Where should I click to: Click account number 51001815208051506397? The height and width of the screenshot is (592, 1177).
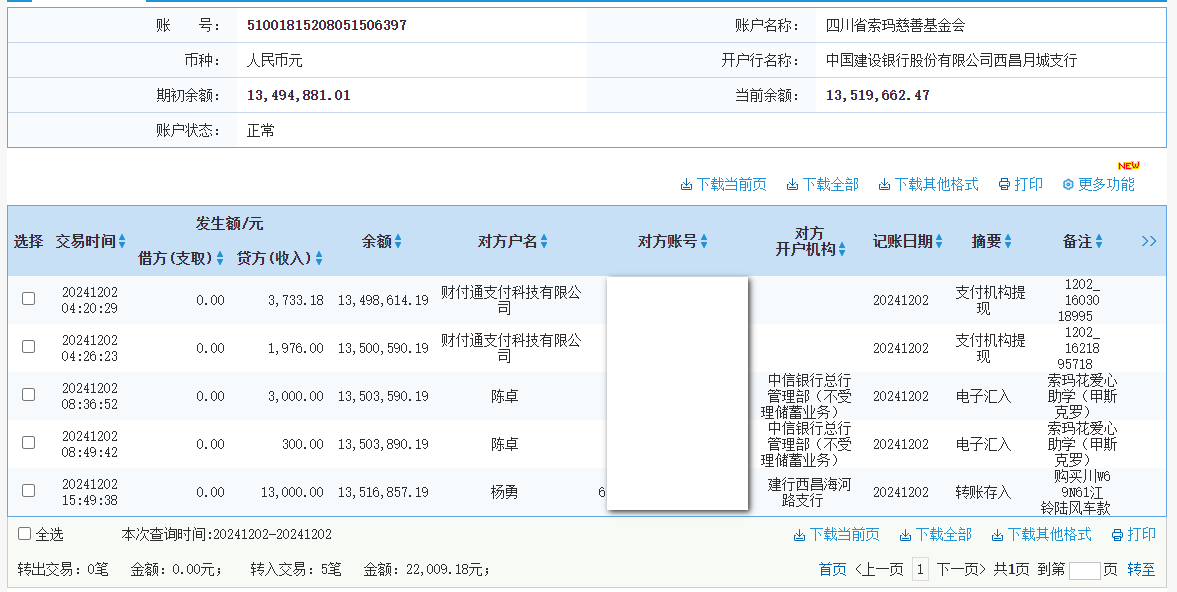coord(327,26)
